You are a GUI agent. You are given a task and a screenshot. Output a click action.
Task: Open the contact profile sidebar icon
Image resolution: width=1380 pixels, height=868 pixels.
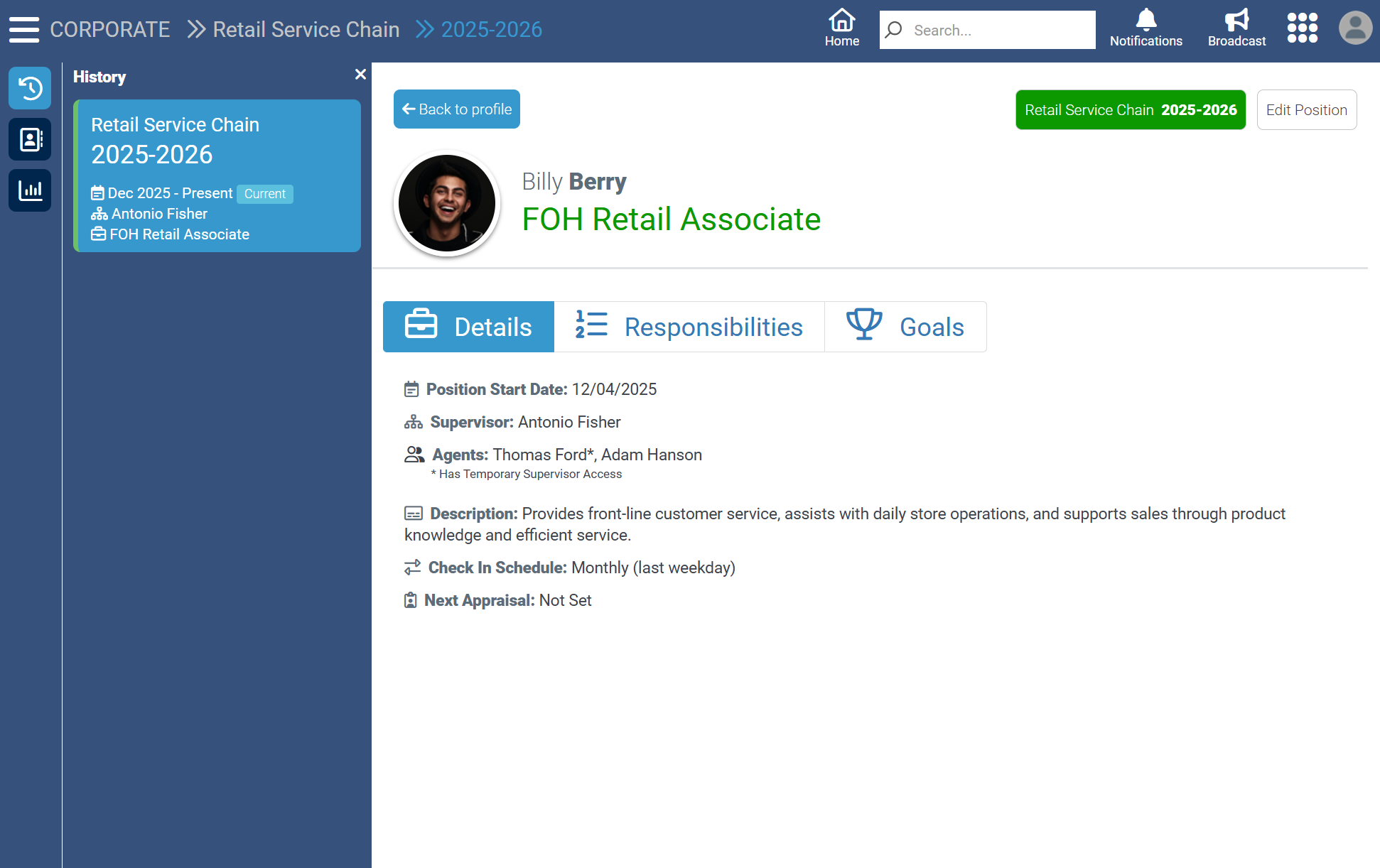[30, 139]
